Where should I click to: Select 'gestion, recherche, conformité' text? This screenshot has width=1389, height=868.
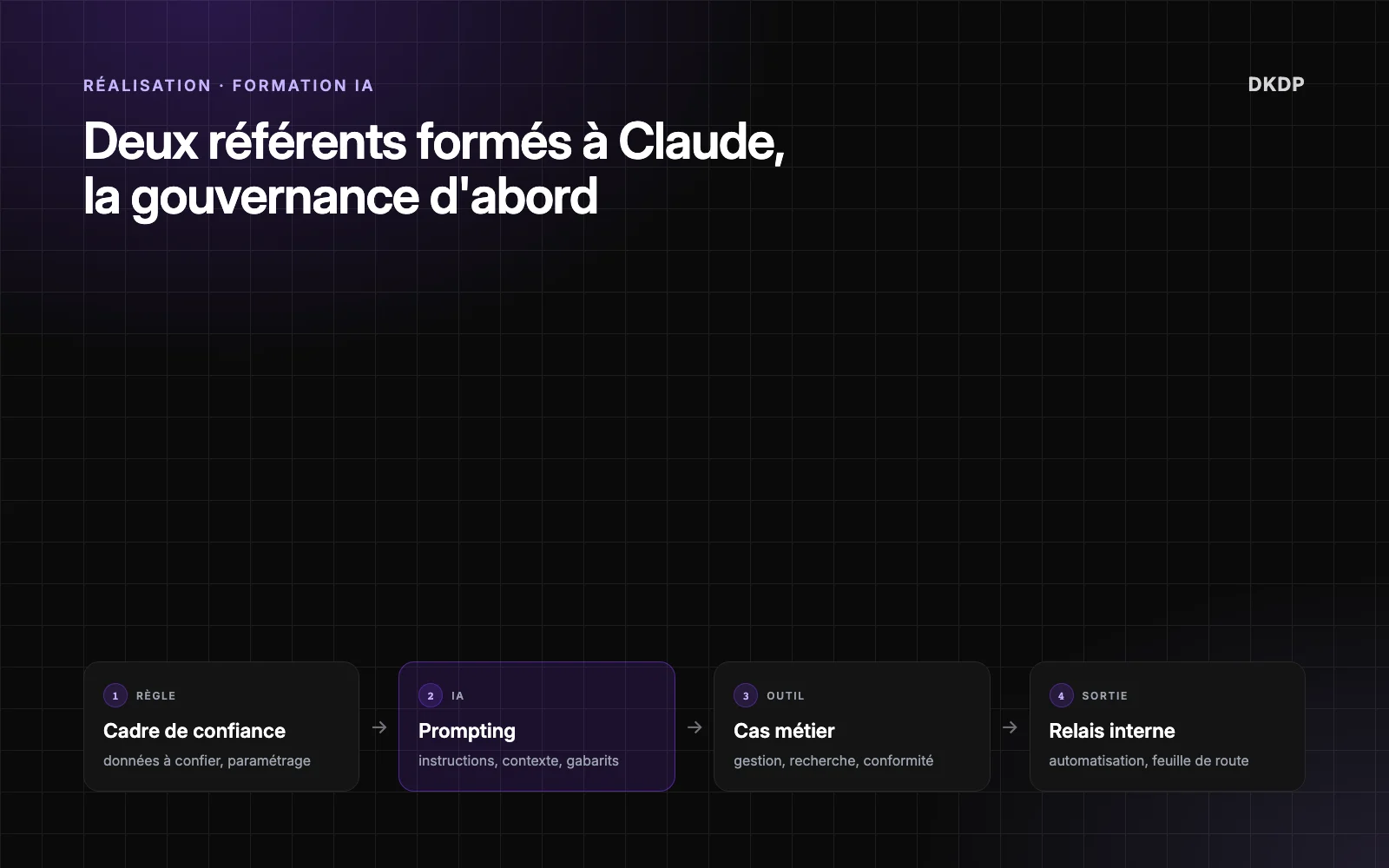tap(833, 760)
